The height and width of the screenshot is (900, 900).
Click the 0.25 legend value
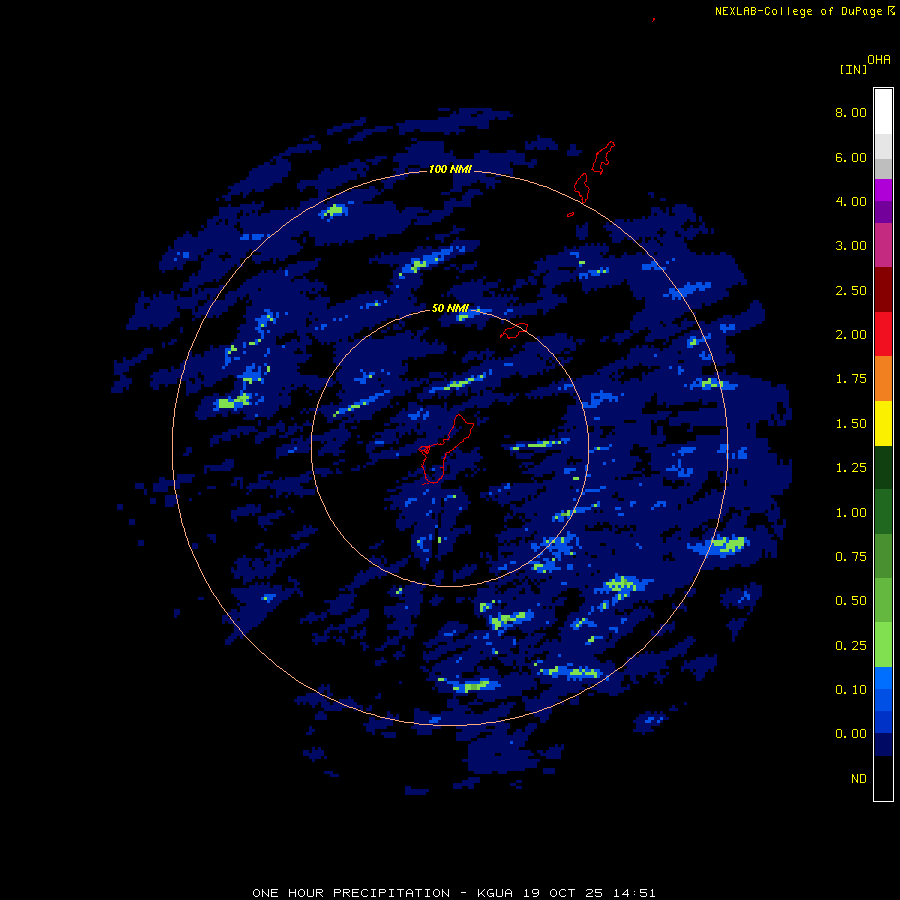851,646
